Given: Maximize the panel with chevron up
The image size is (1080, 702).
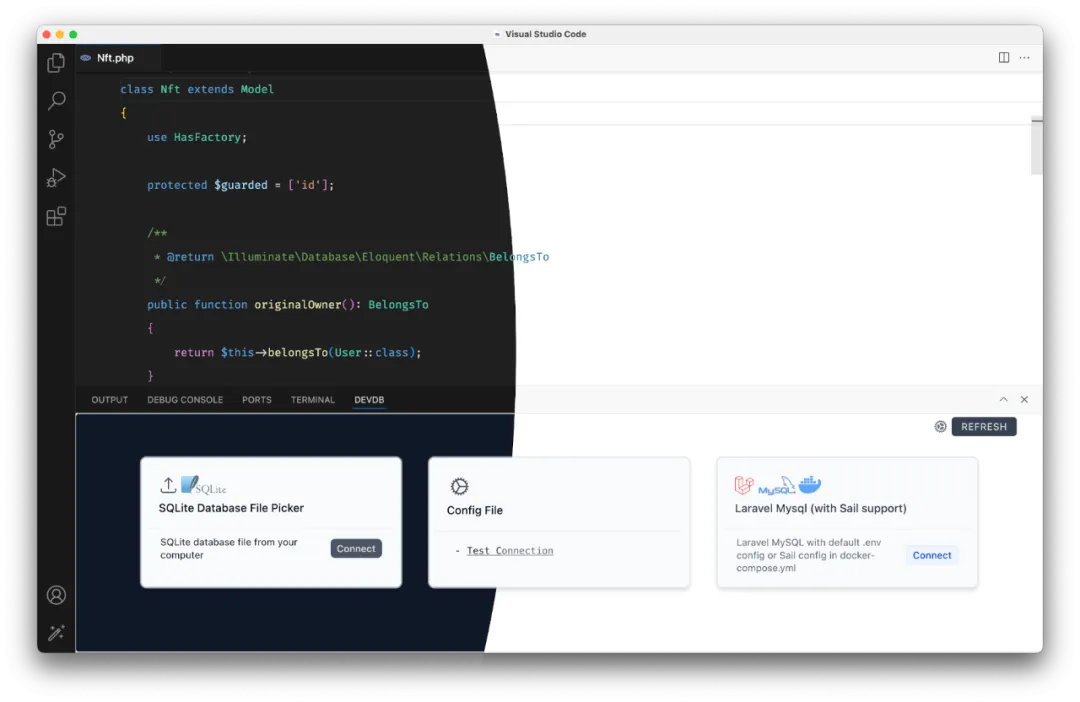Looking at the screenshot, I should point(1004,400).
